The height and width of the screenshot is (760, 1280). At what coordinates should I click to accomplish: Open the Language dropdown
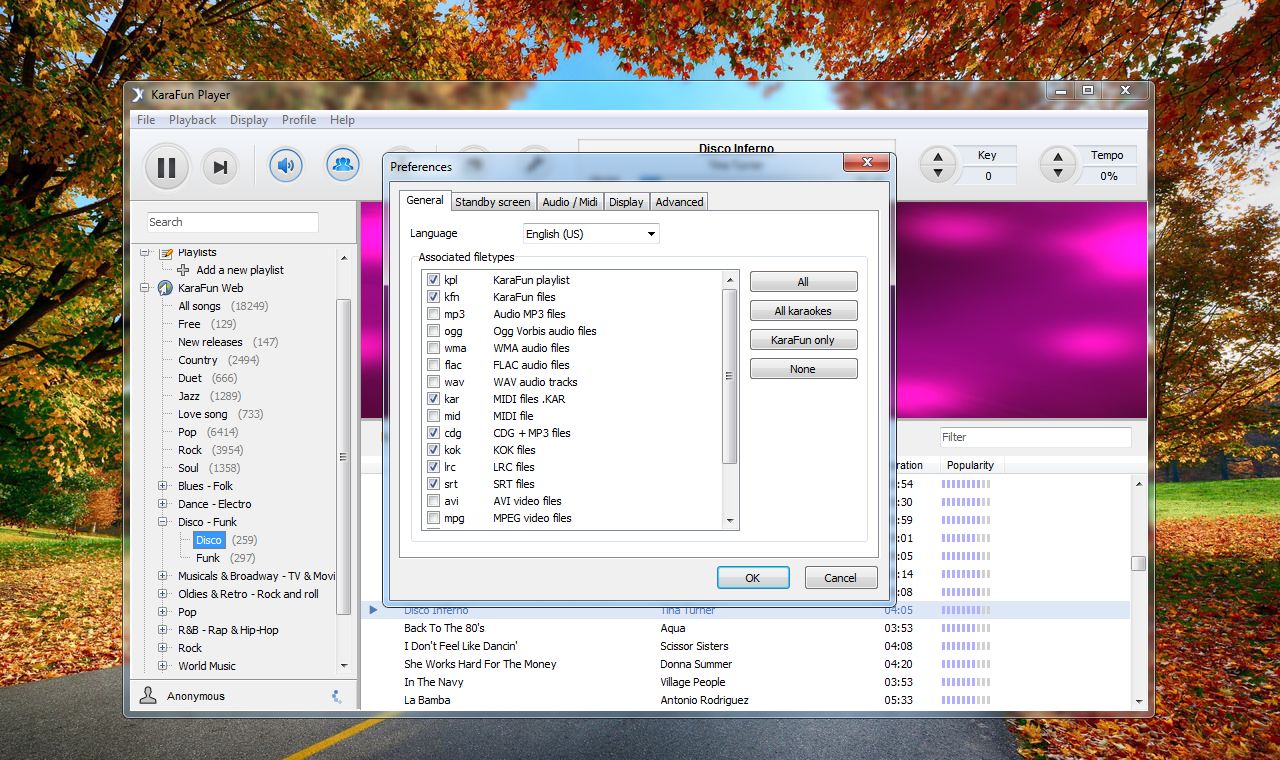(x=591, y=234)
